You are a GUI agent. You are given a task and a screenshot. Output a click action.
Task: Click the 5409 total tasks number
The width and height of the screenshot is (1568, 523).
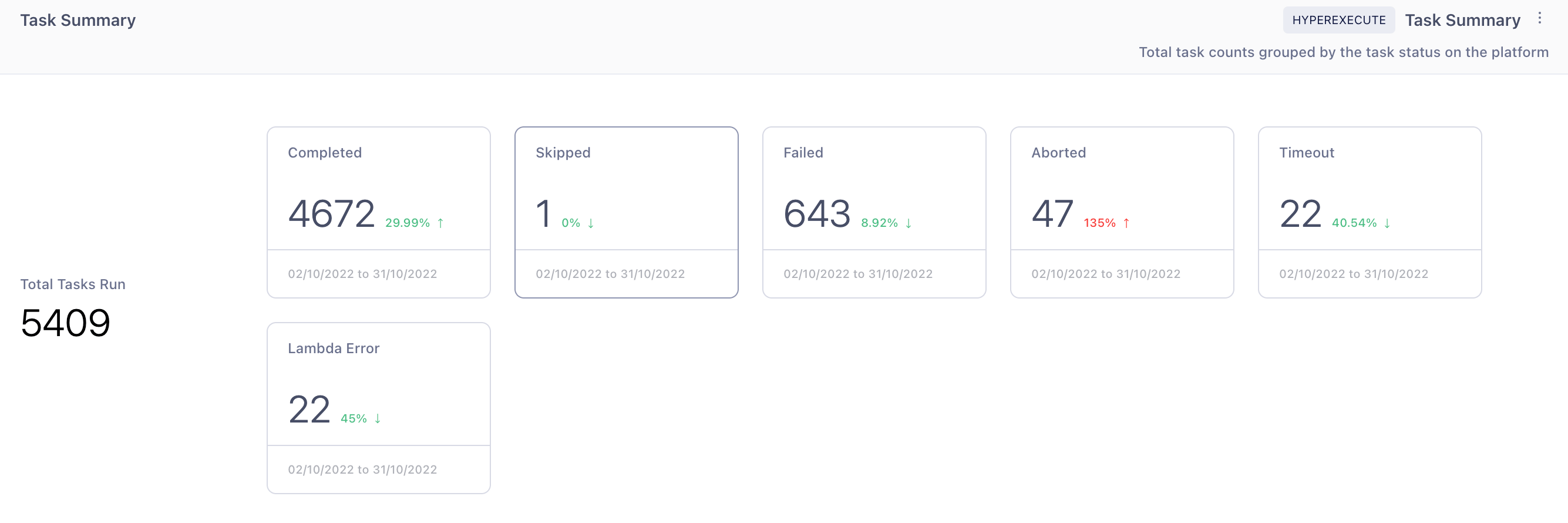(x=65, y=323)
